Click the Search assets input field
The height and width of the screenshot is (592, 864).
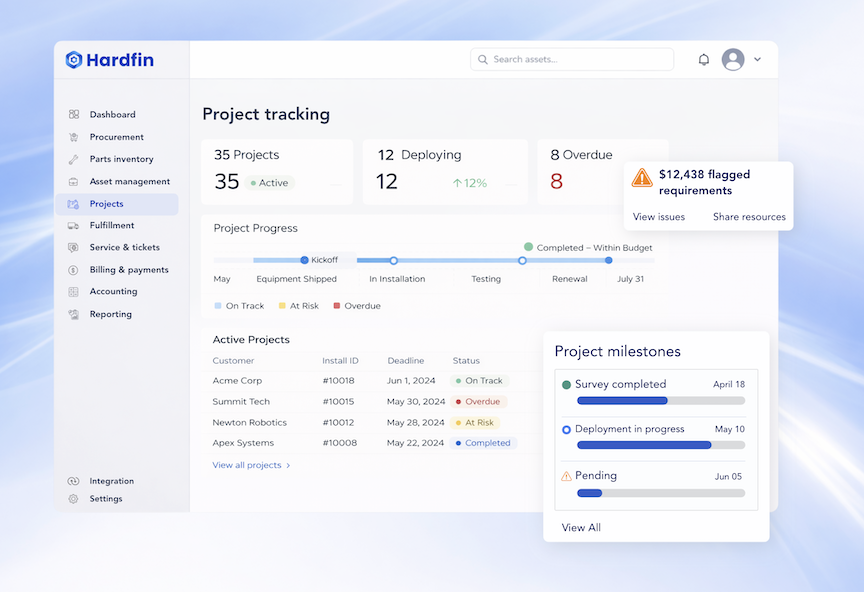[x=572, y=59]
